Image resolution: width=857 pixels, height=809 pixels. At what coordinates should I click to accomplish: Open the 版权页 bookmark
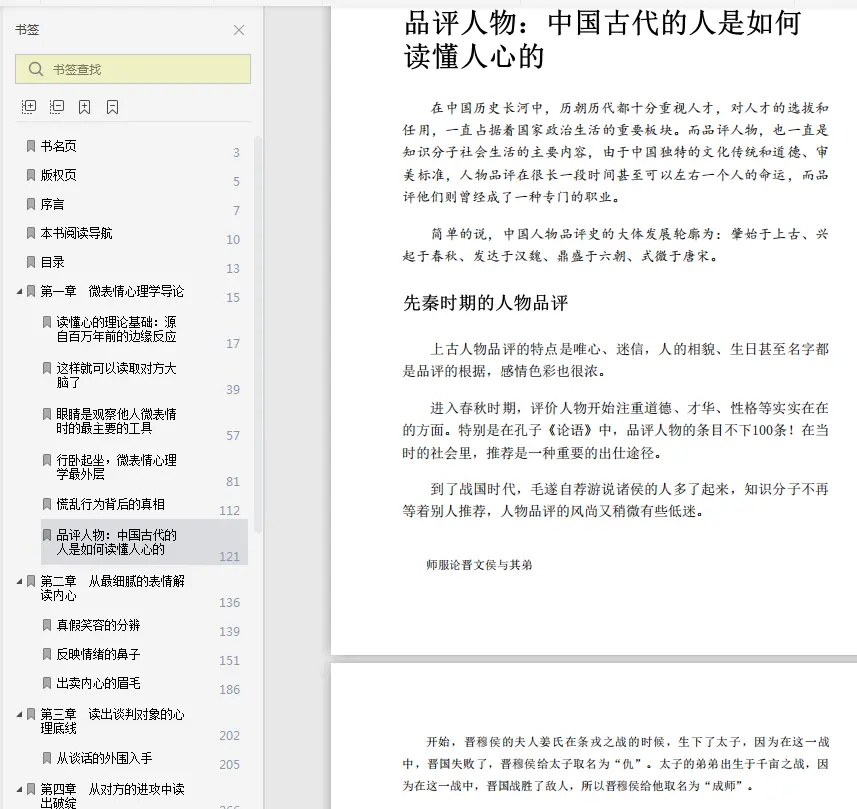[x=58, y=175]
